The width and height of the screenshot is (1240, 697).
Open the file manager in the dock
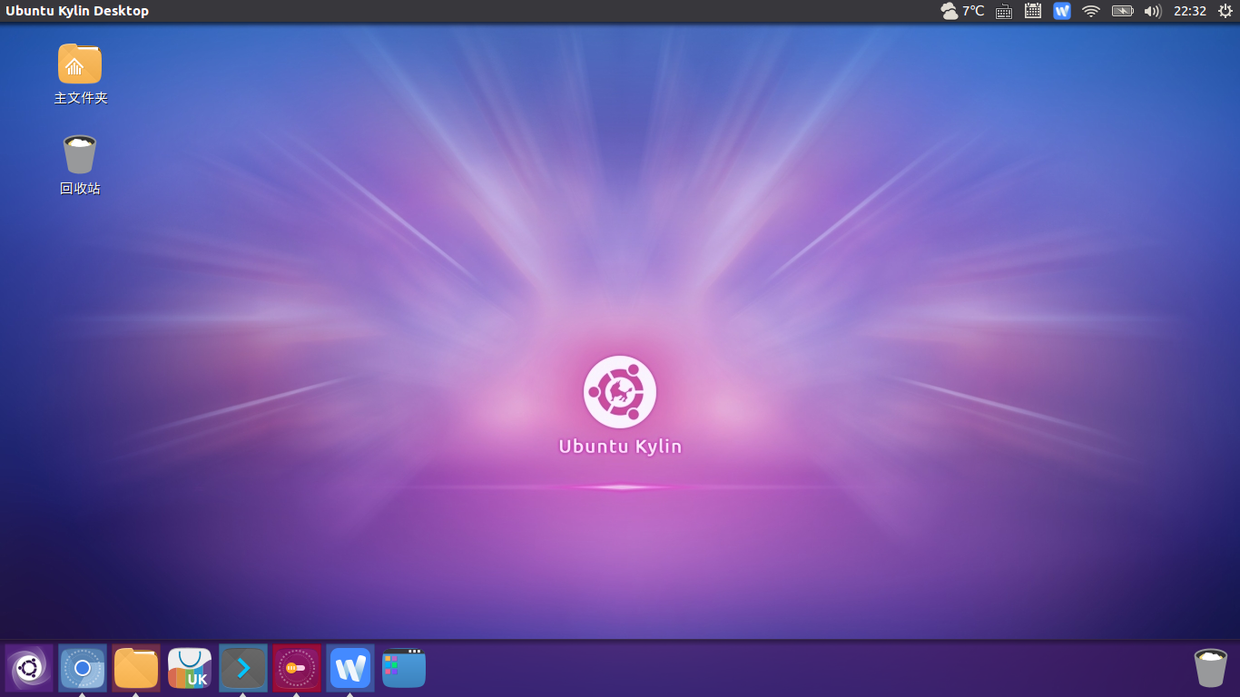(x=136, y=668)
